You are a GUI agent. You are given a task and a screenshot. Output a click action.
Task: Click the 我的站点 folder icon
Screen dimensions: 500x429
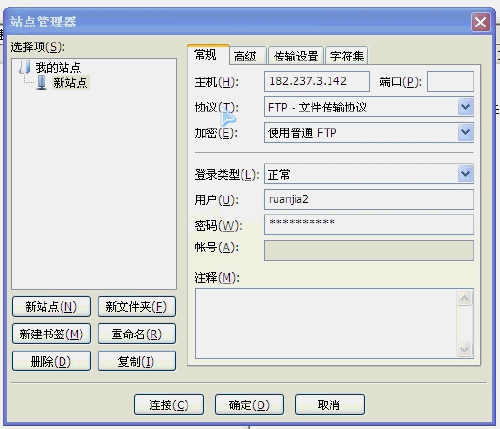click(x=25, y=67)
